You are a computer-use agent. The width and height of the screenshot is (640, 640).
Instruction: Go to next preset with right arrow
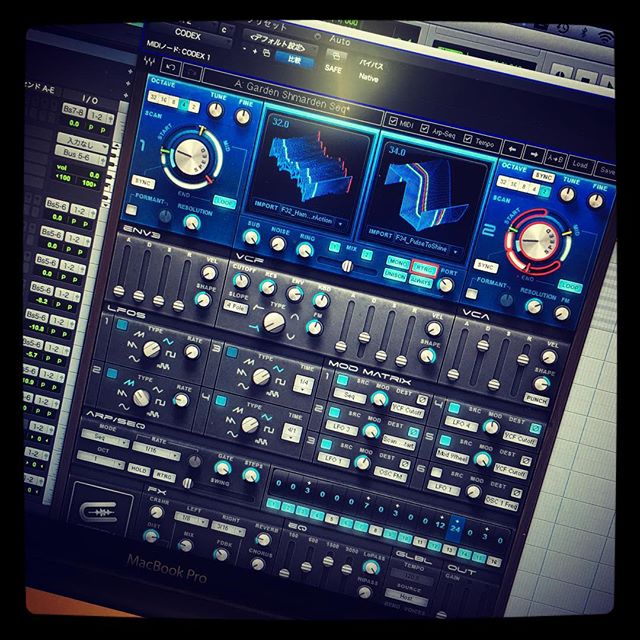point(534,155)
